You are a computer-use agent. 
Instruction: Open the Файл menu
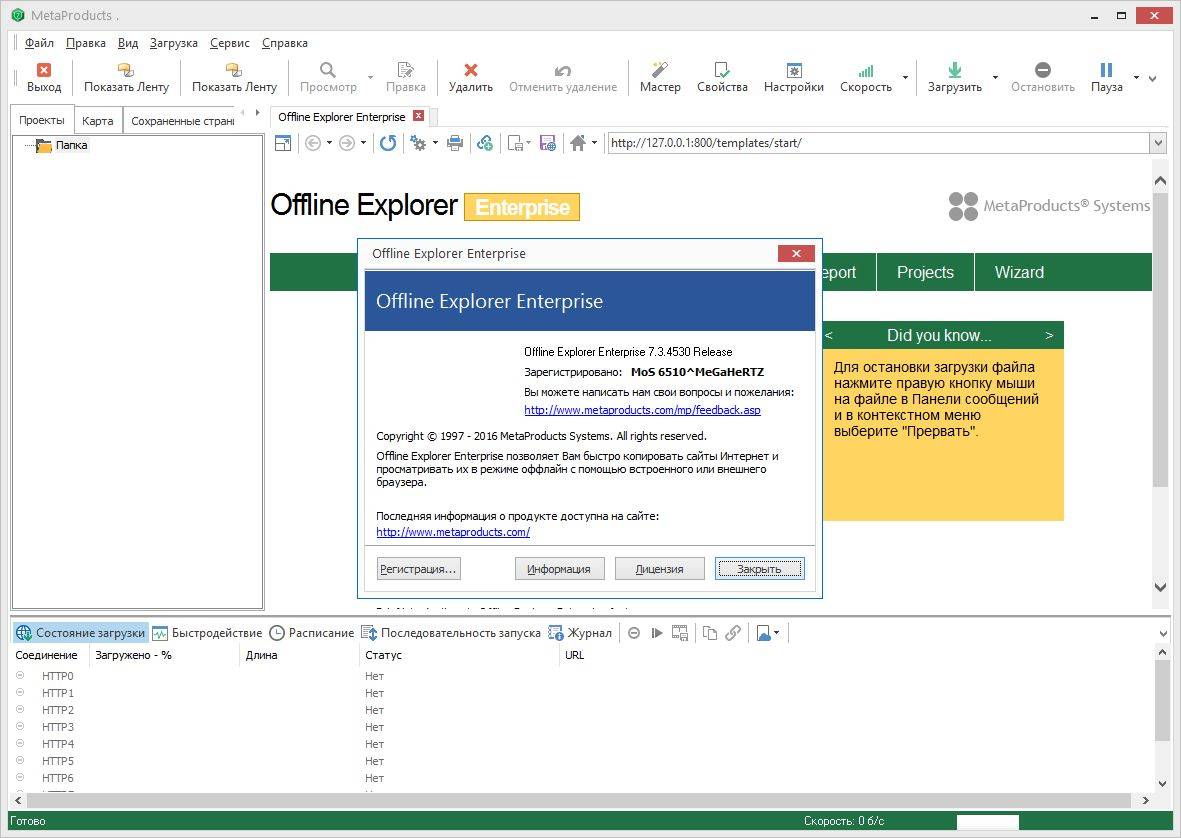point(39,43)
